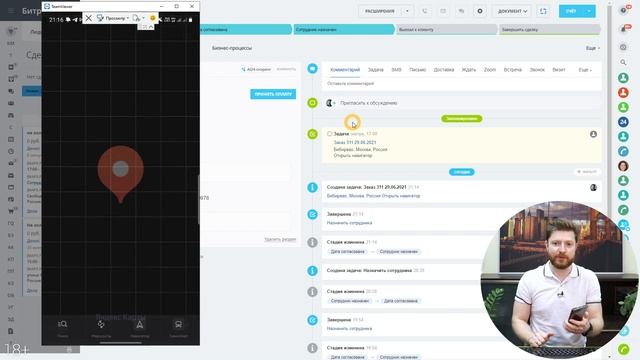Viewport: 640px width, 360px height.
Task: Click the Запланировано green badge
Action: point(462,118)
